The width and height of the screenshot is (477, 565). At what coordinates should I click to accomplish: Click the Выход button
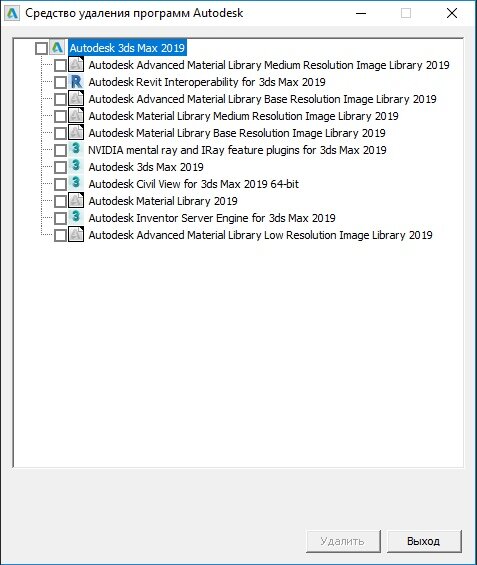pos(424,541)
